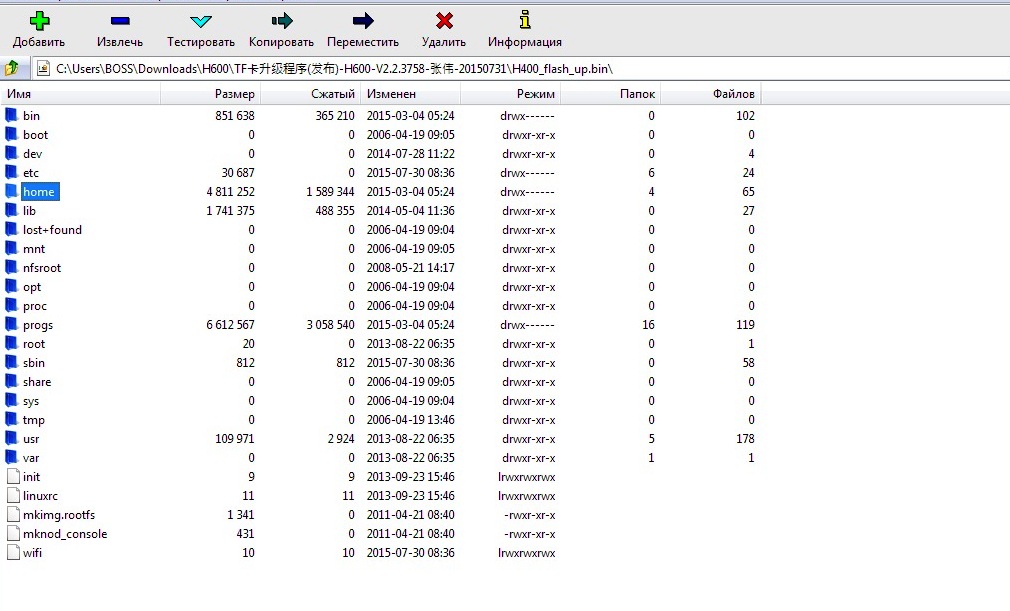Sort by Изменен column header

tap(410, 94)
